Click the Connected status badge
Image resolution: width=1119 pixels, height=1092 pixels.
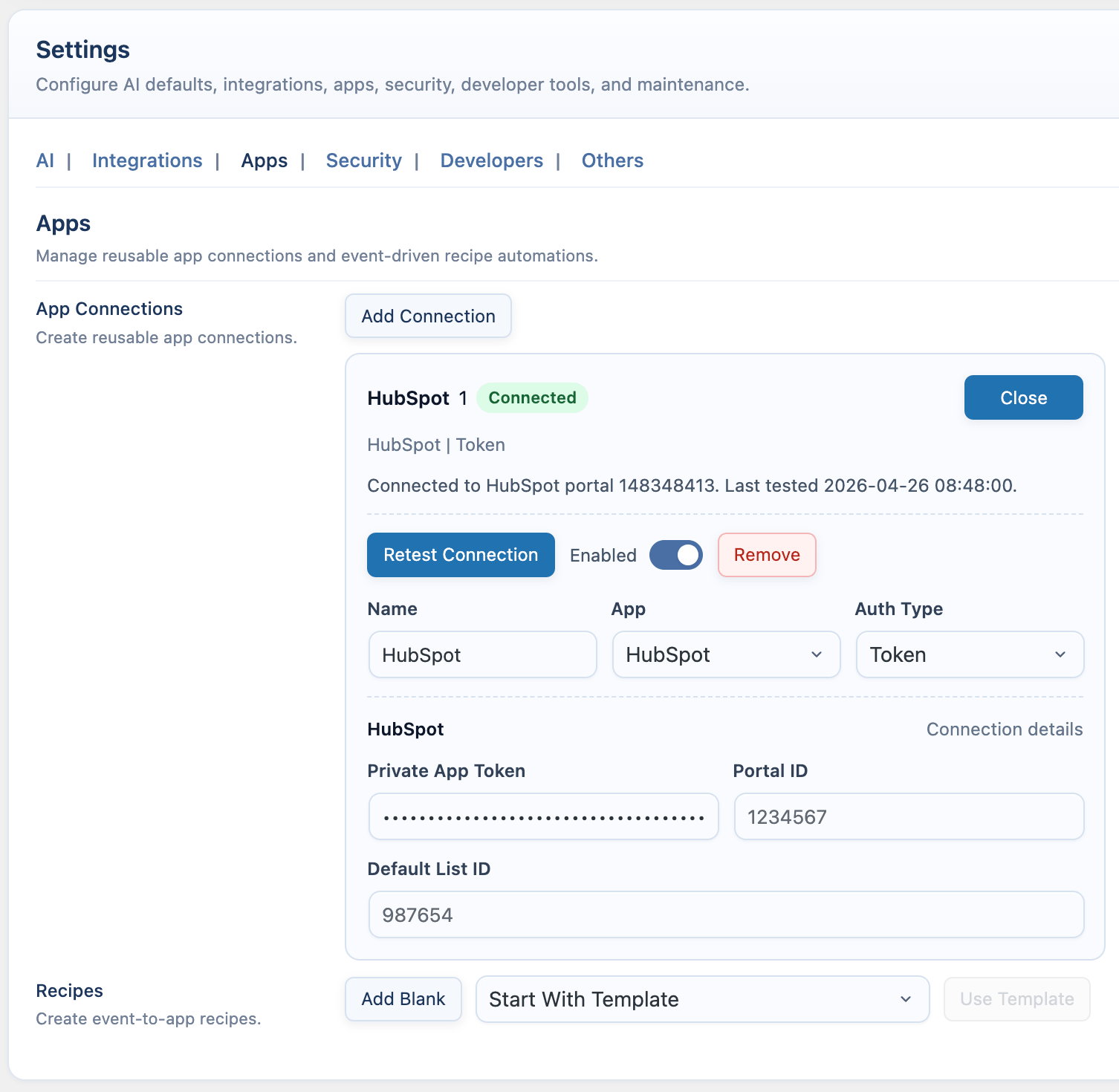[x=532, y=397]
